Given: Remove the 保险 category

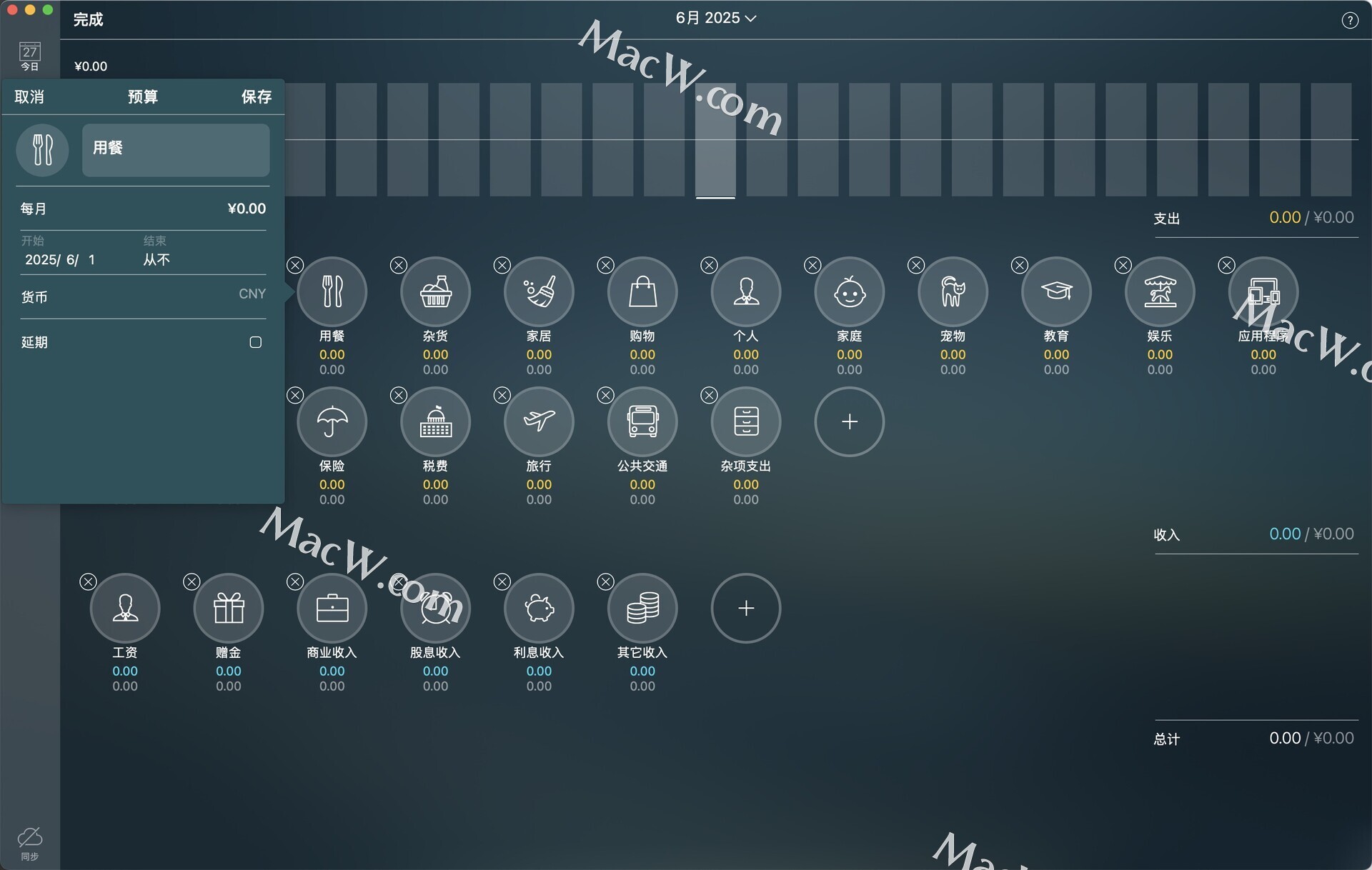Looking at the screenshot, I should 295,395.
